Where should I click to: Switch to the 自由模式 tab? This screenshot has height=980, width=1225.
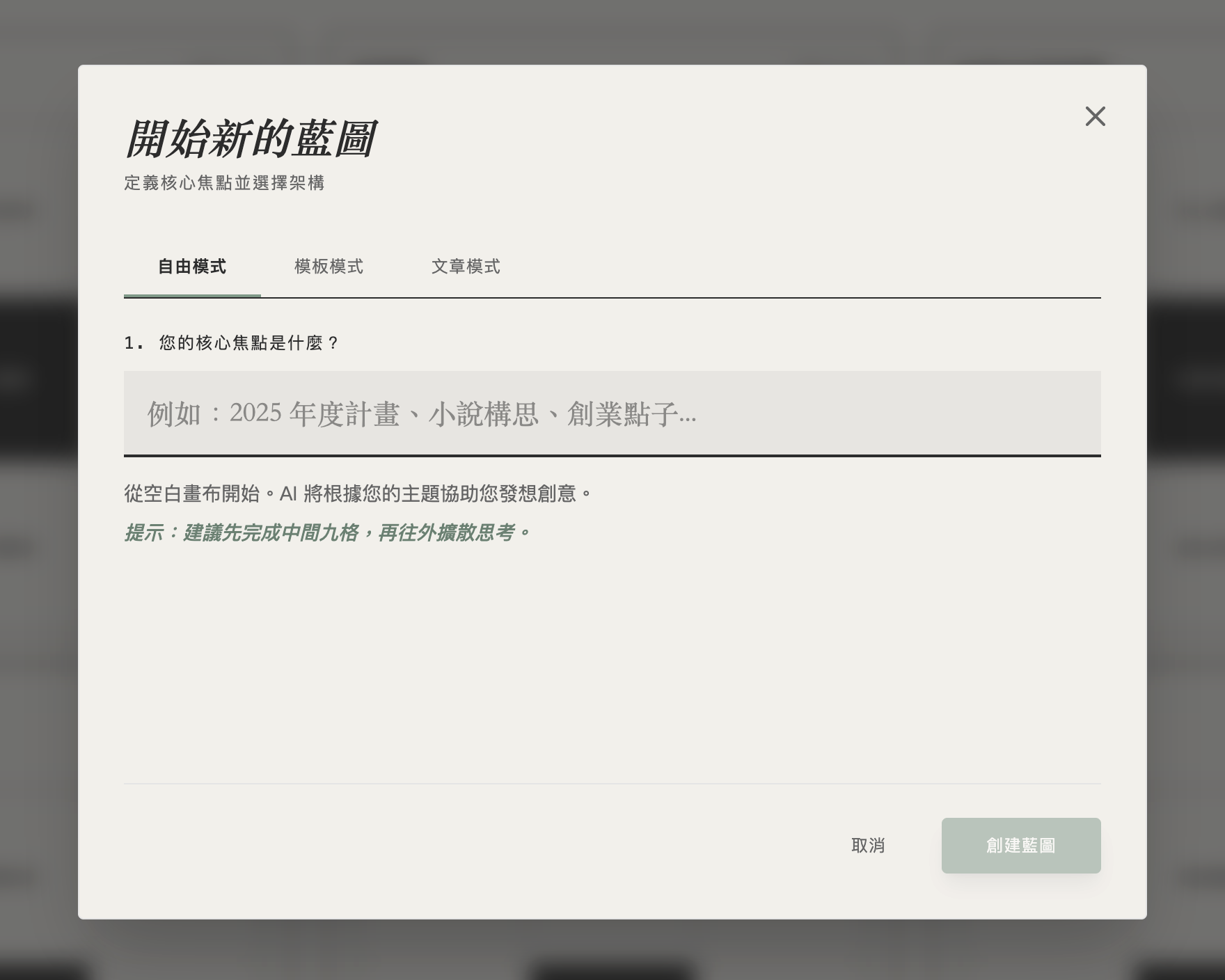click(192, 267)
